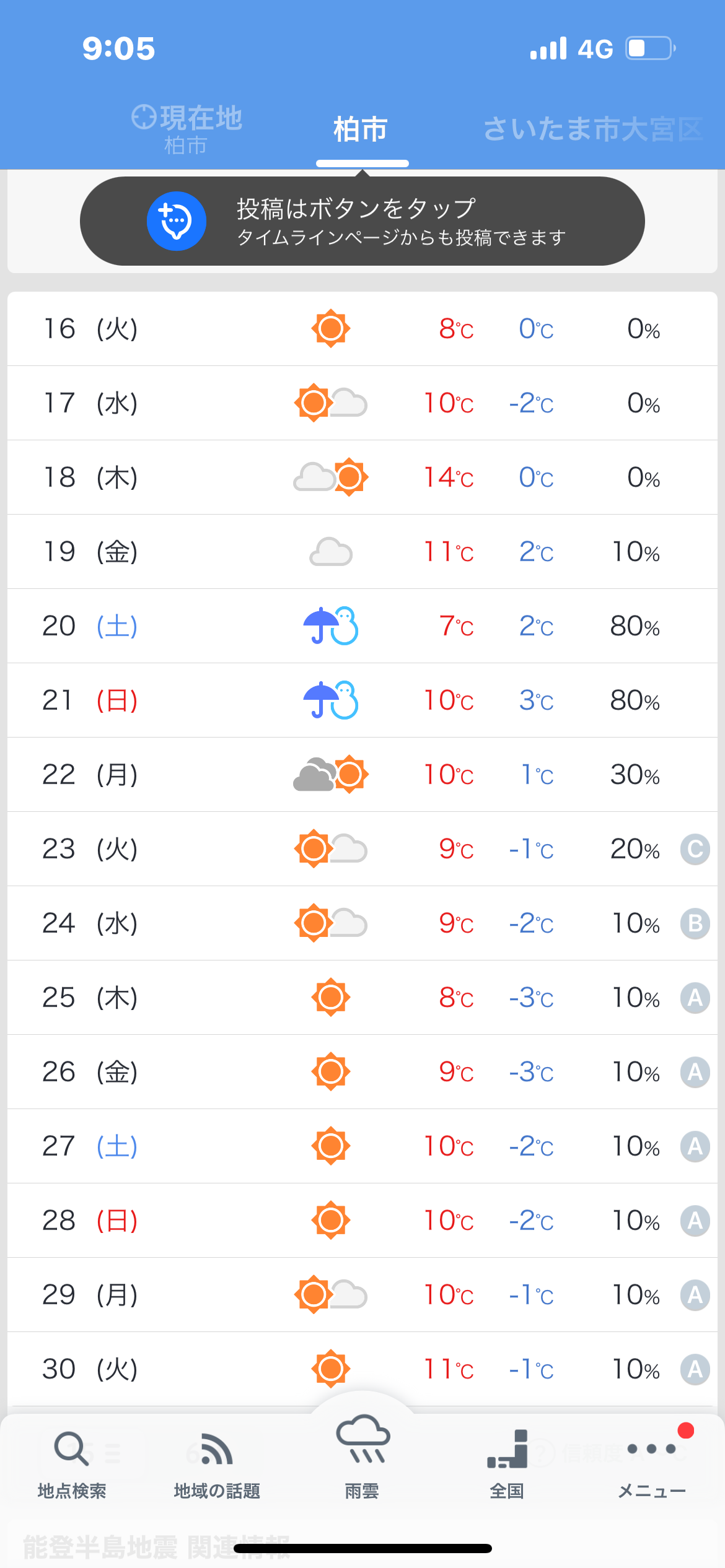Tap the reliability C badge for the 23rd
This screenshot has height=1568, width=725.
(695, 849)
